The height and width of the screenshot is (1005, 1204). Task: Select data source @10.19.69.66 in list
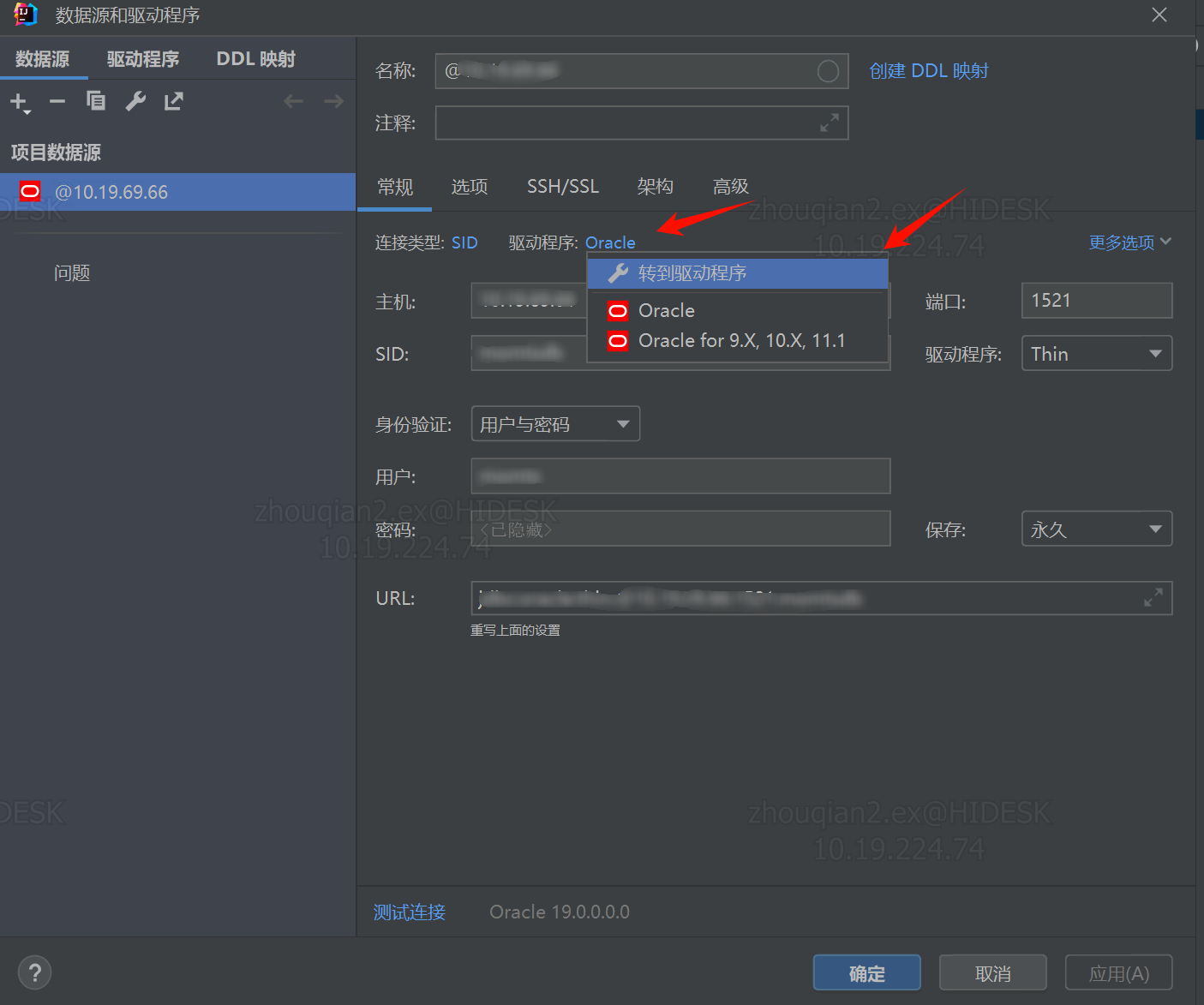click(177, 192)
